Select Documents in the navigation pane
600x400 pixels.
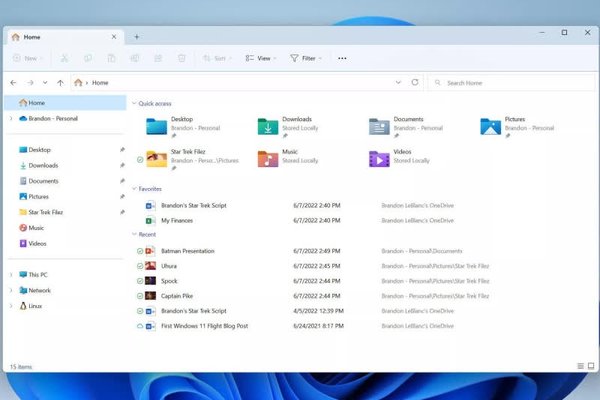click(65, 181)
